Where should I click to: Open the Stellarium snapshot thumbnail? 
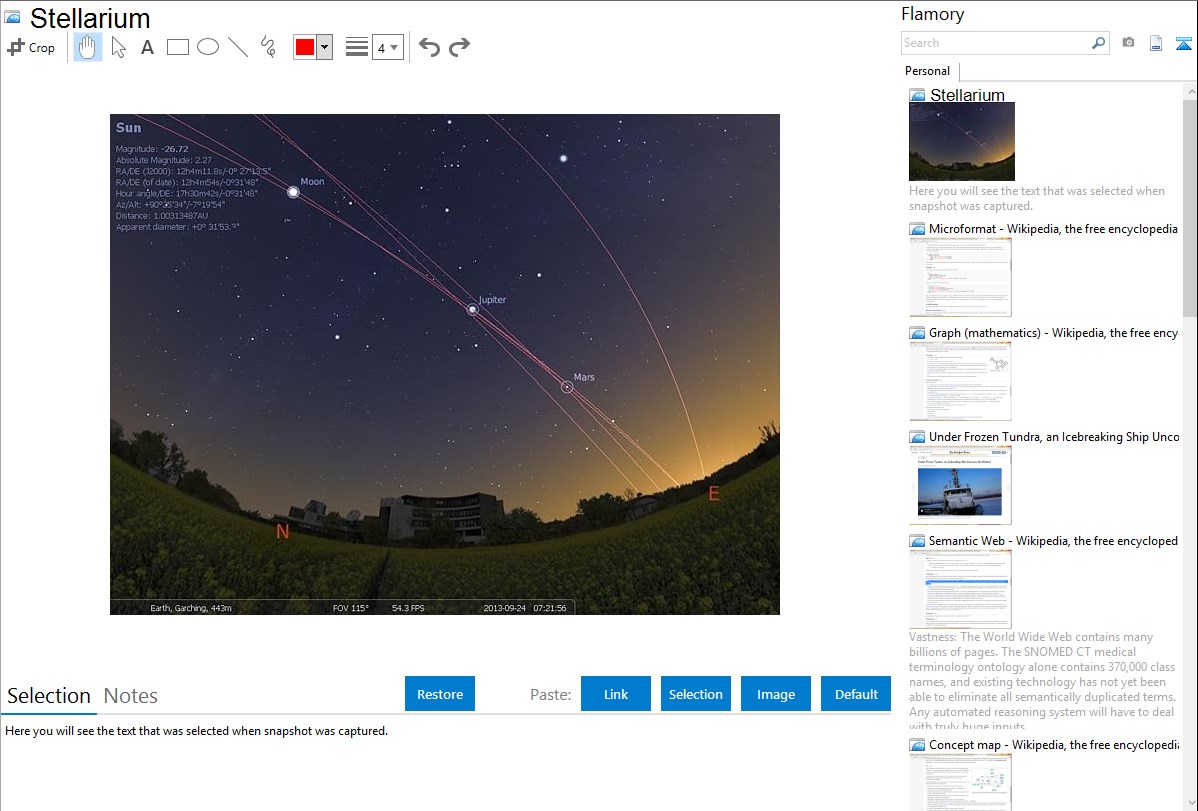click(x=962, y=141)
